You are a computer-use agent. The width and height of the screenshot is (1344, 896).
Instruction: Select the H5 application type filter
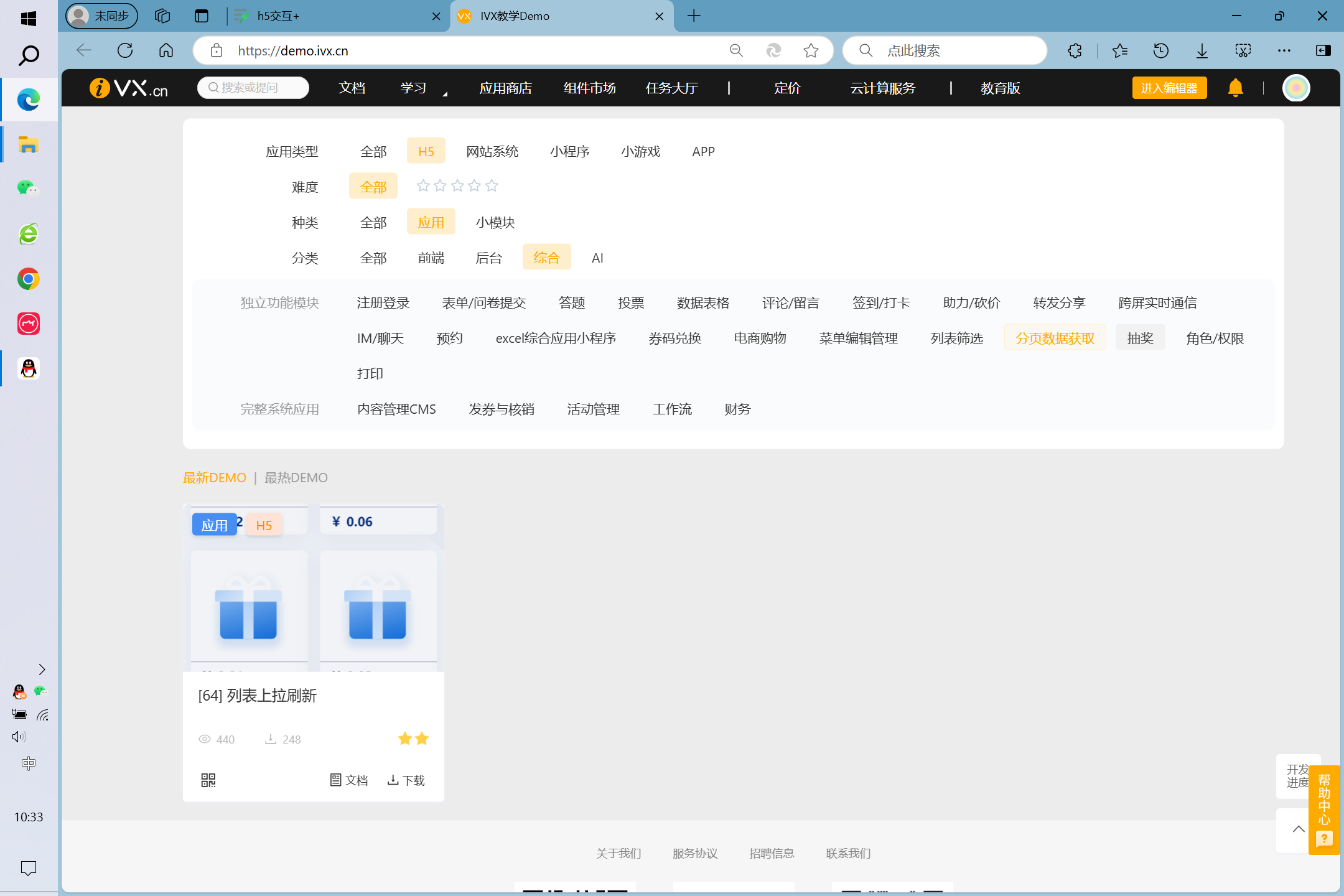[x=426, y=151]
